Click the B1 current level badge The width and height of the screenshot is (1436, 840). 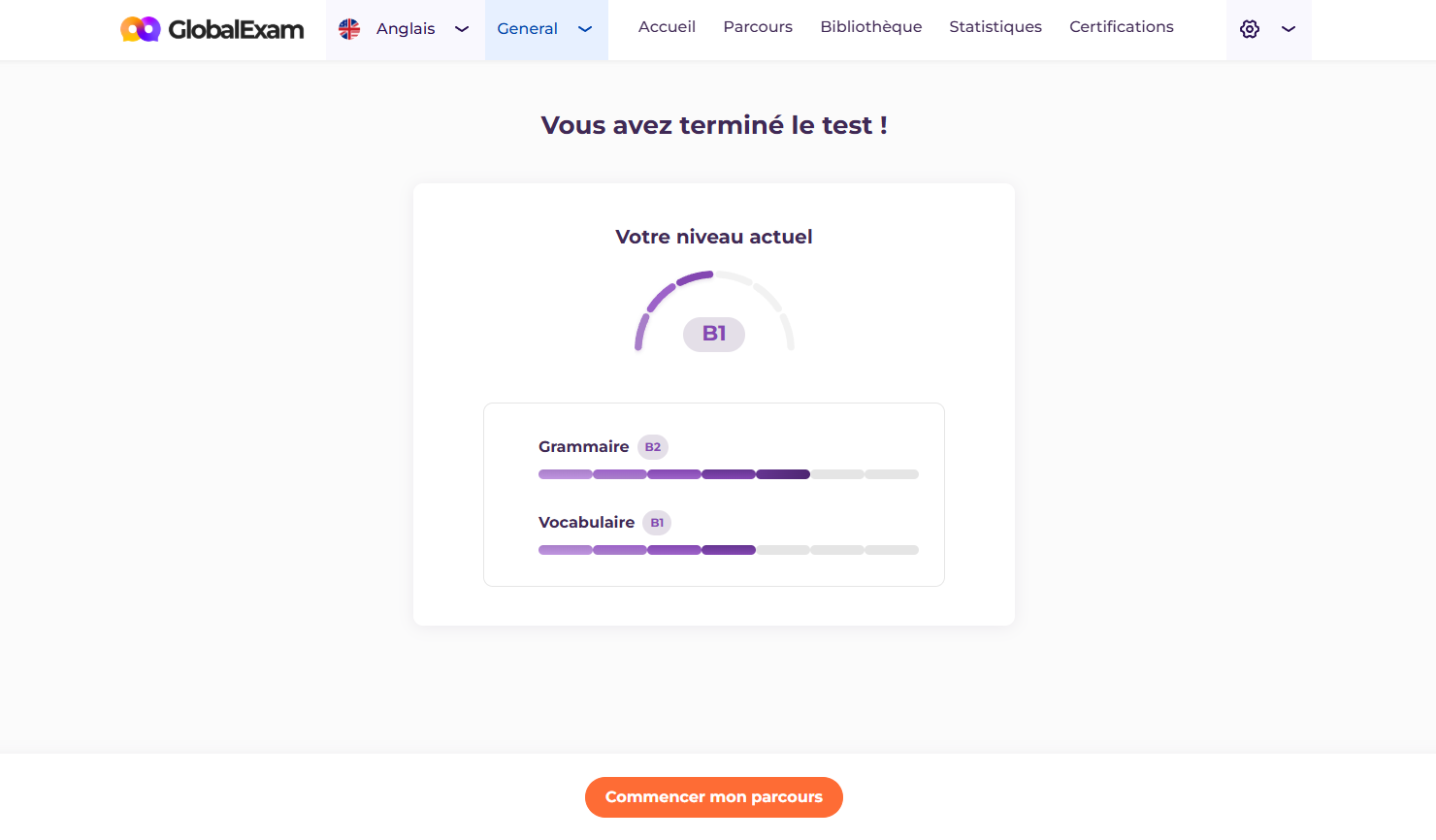pyautogui.click(x=714, y=334)
